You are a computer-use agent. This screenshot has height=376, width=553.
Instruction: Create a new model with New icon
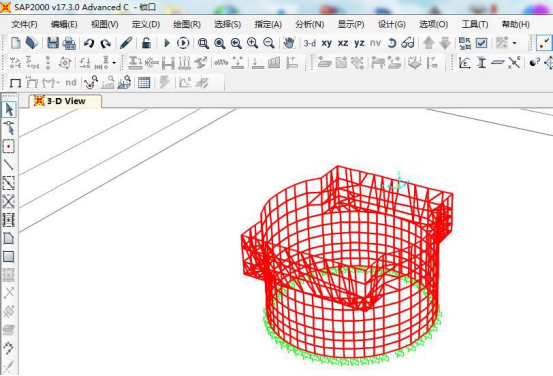coord(16,43)
